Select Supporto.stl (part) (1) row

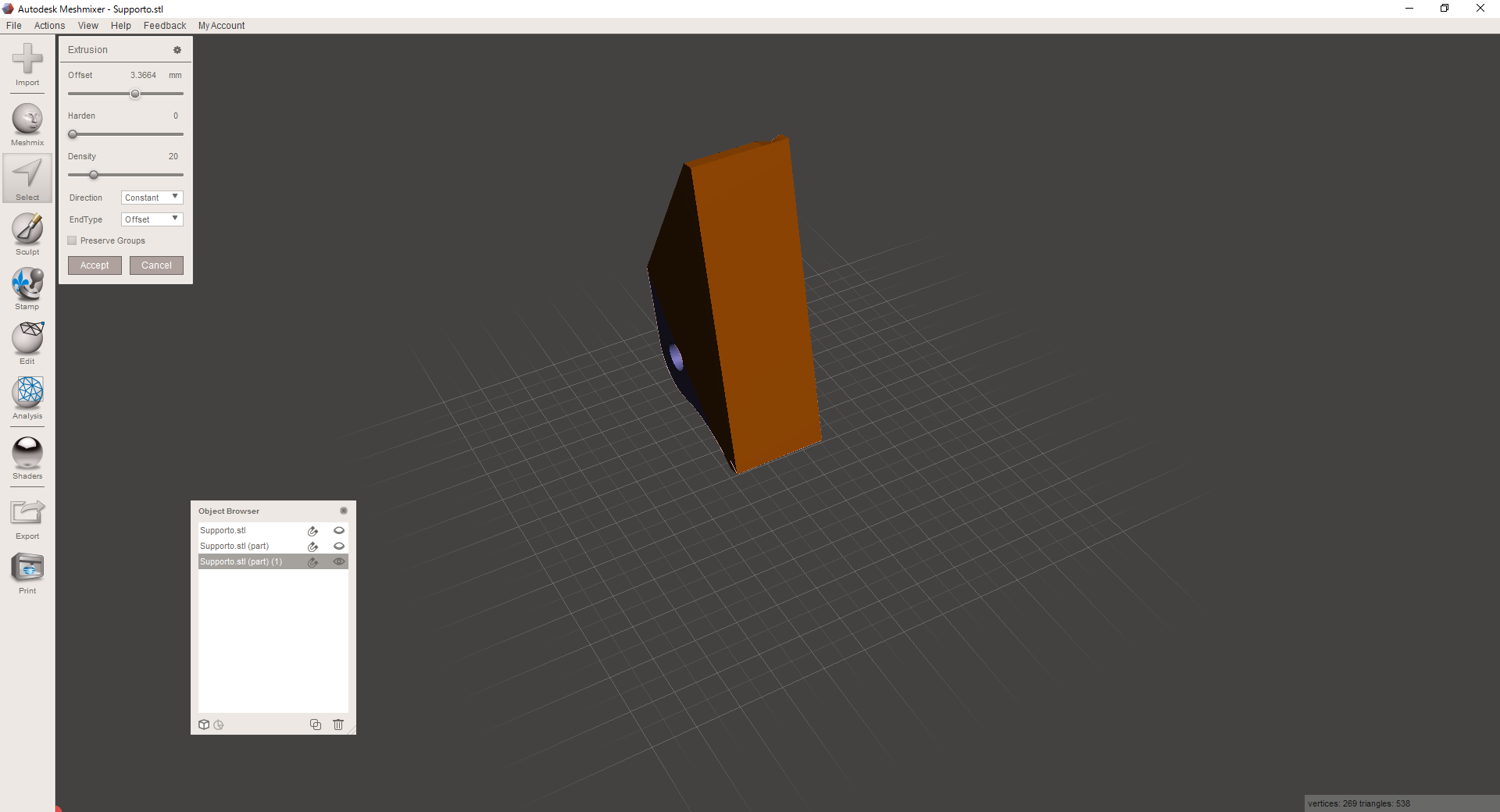tap(273, 562)
